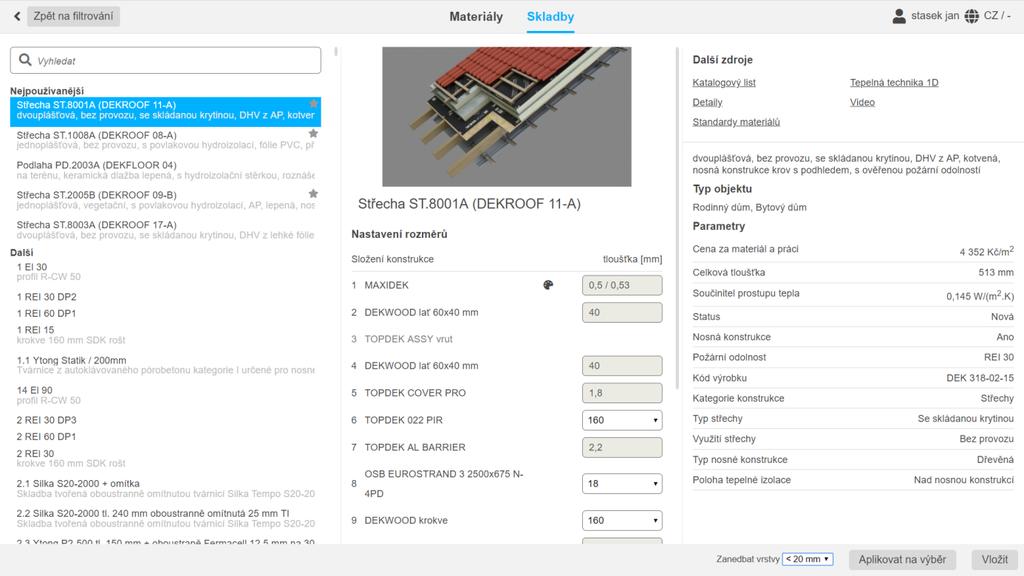Open OSB EUROSTRAND thickness dropdown

coord(622,483)
